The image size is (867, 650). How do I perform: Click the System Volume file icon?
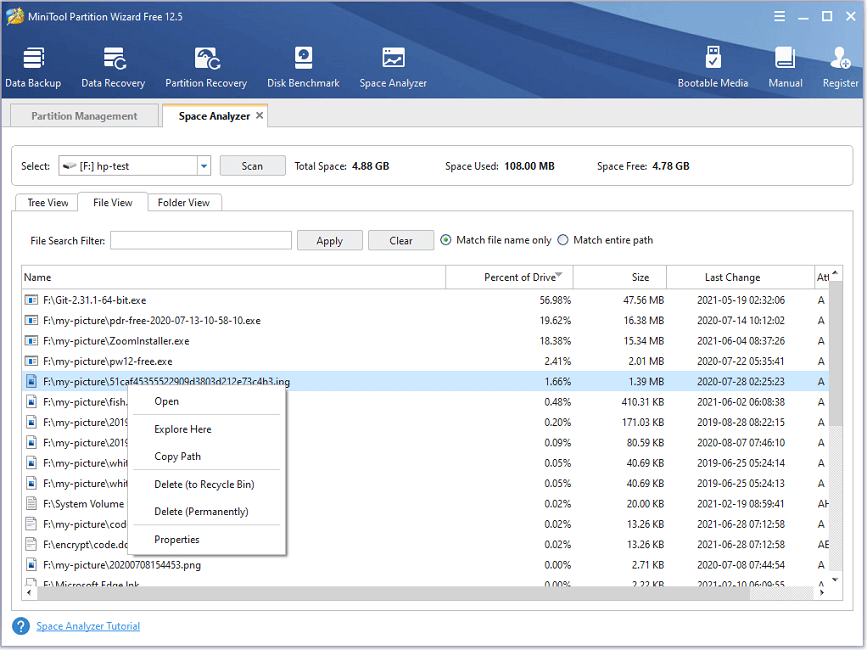click(32, 504)
